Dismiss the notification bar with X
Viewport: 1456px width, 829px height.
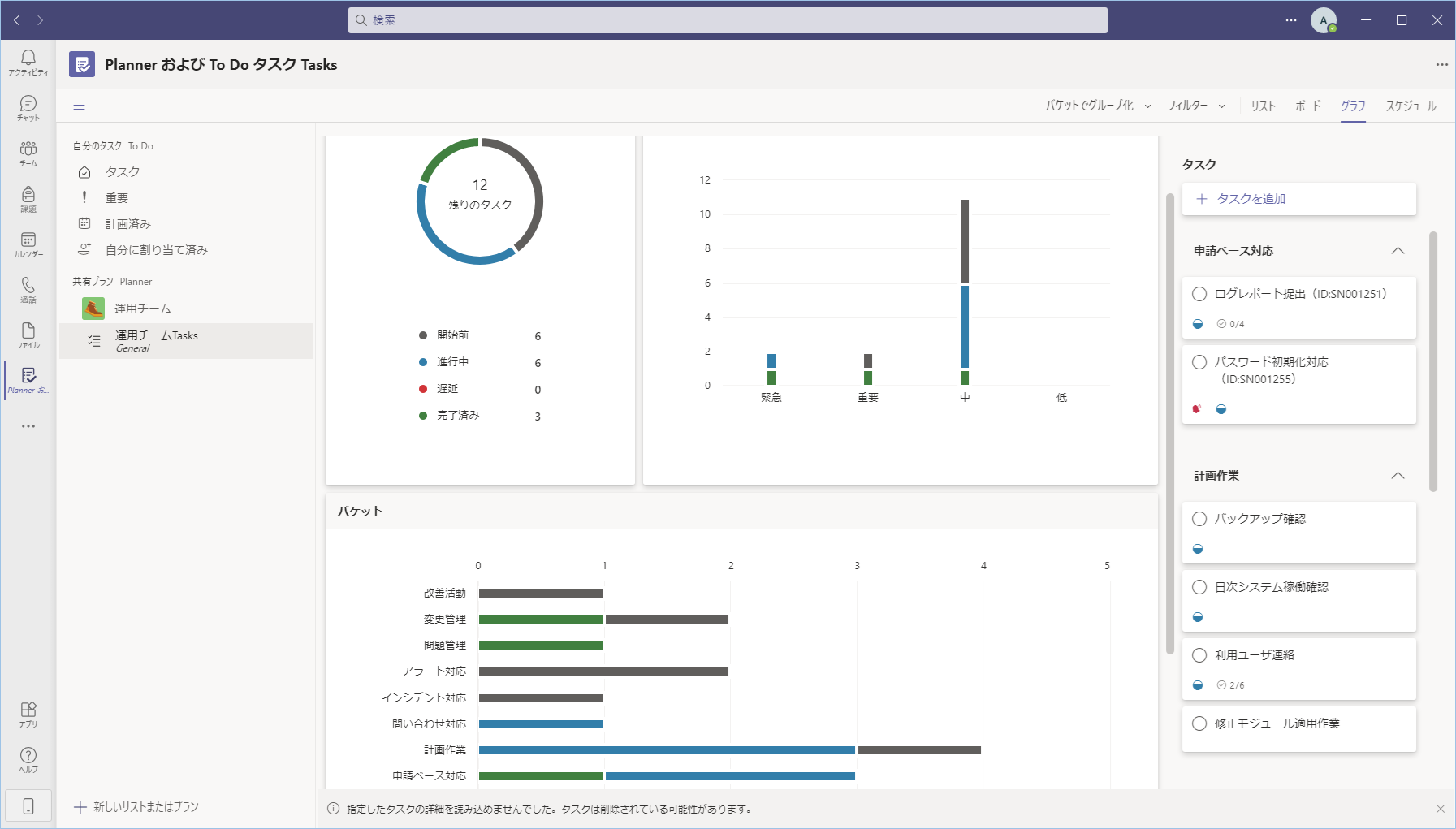(1440, 809)
